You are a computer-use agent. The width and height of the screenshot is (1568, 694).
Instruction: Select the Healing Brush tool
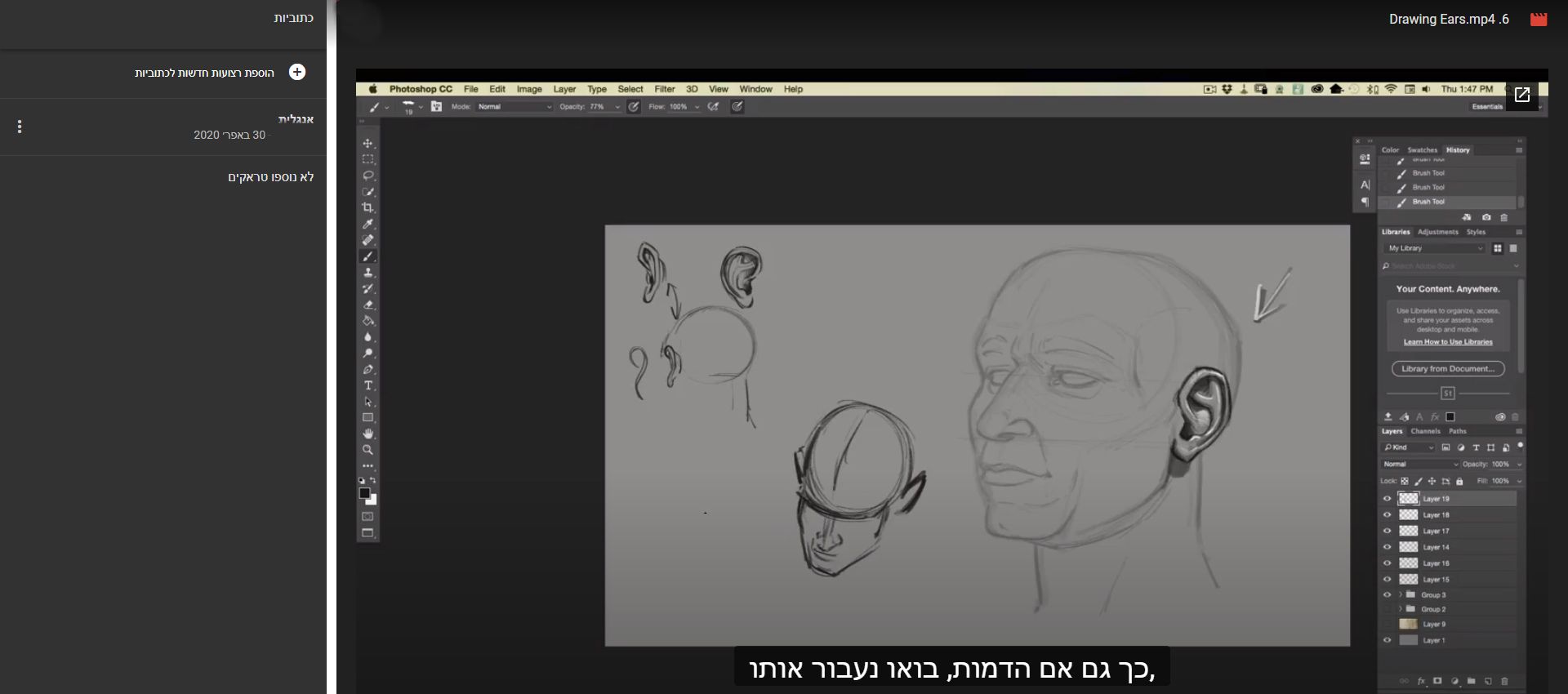tap(367, 240)
